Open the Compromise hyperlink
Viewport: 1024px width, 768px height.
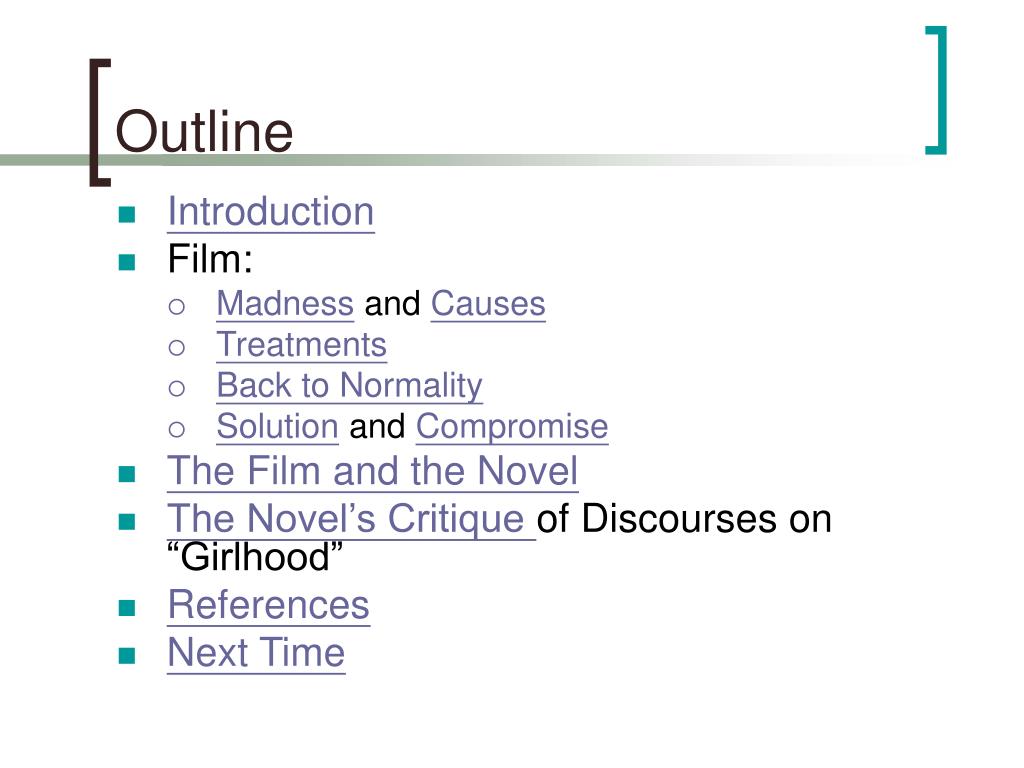click(x=512, y=427)
